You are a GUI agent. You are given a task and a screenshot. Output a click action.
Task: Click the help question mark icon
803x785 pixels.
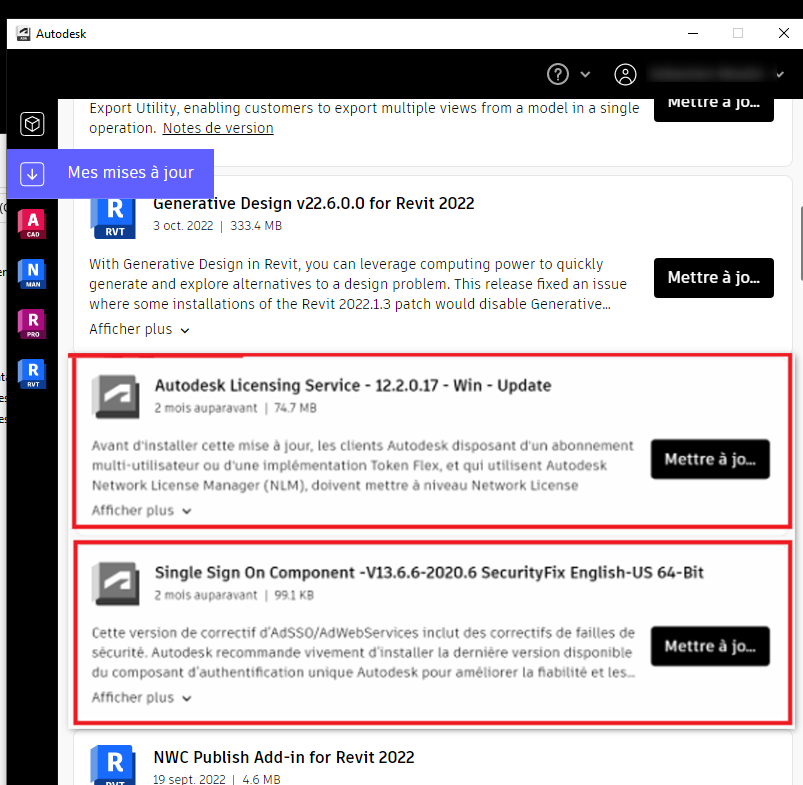pyautogui.click(x=557, y=74)
